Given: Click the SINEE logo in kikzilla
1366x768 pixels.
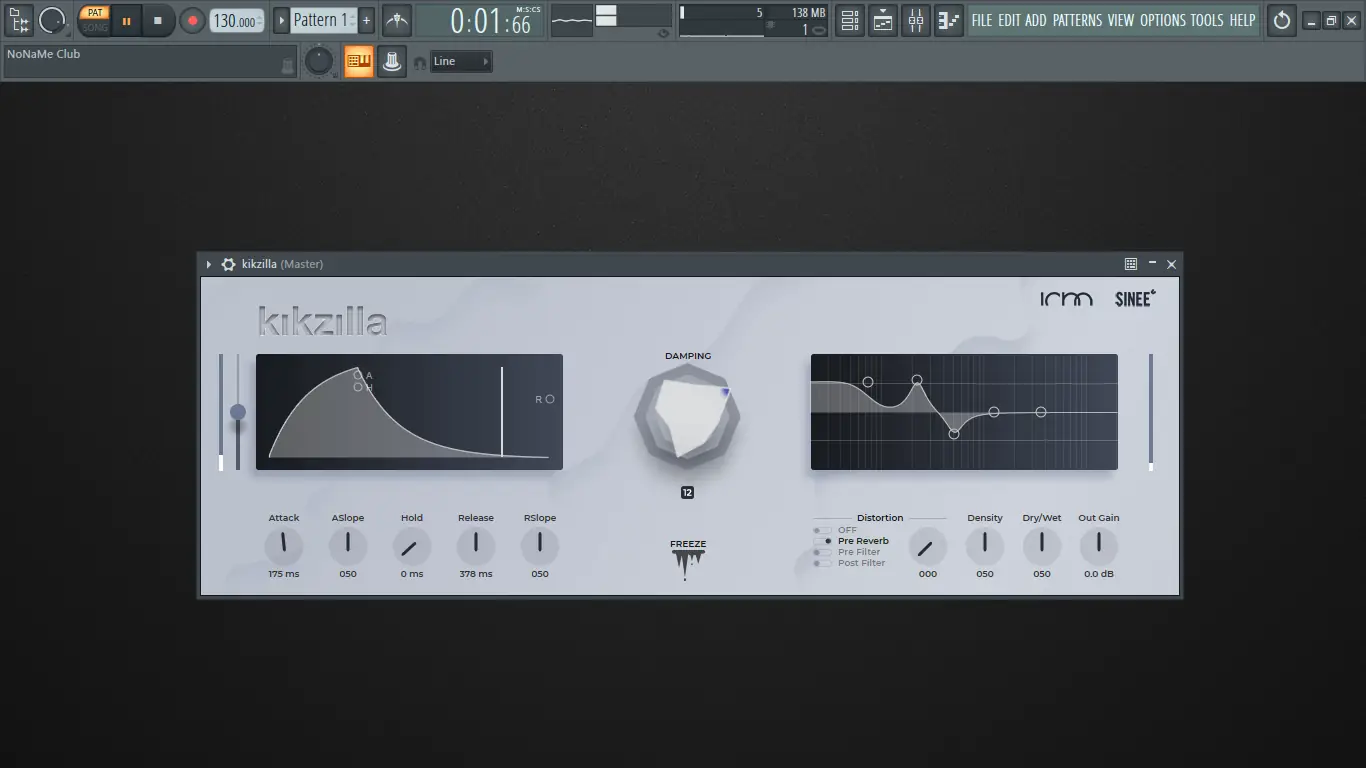Looking at the screenshot, I should tap(1135, 298).
